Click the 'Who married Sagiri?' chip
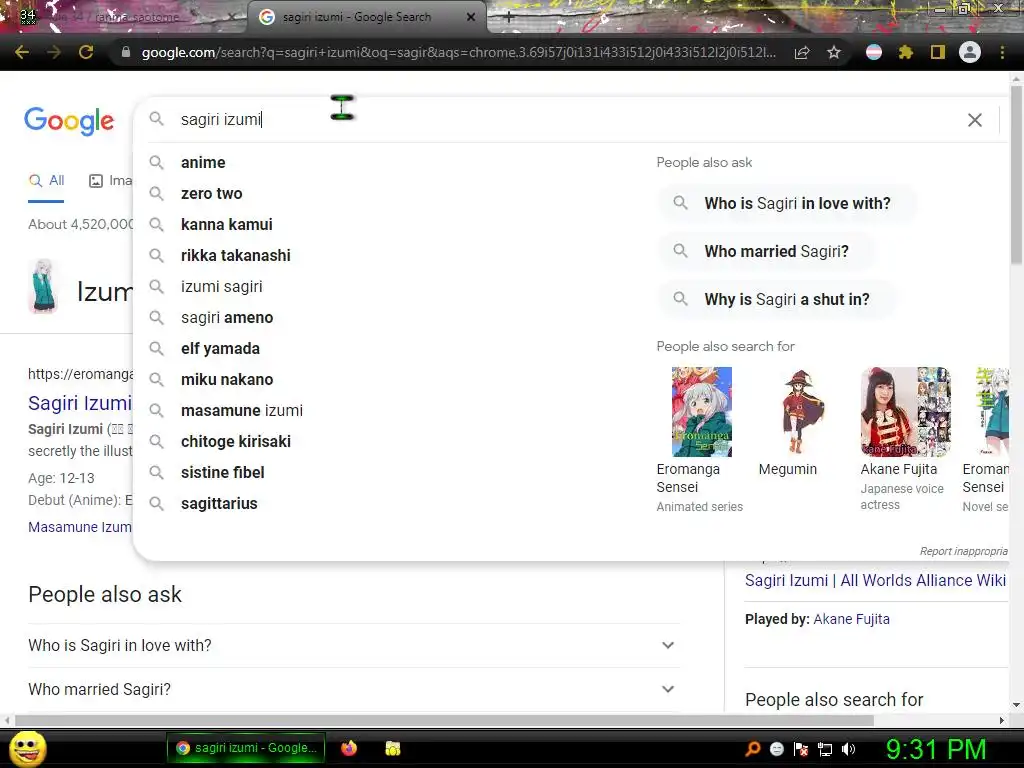The width and height of the screenshot is (1024, 768). [x=765, y=251]
